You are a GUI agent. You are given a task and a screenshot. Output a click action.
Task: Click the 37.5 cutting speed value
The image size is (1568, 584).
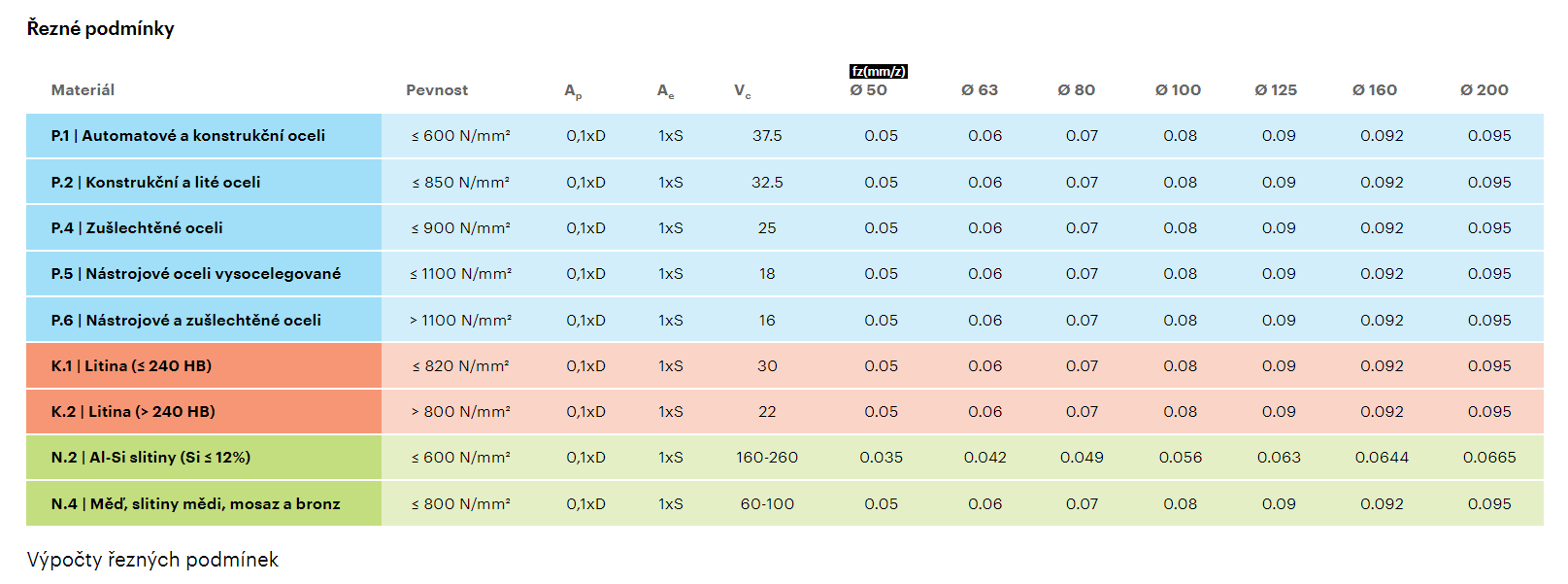pos(767,136)
